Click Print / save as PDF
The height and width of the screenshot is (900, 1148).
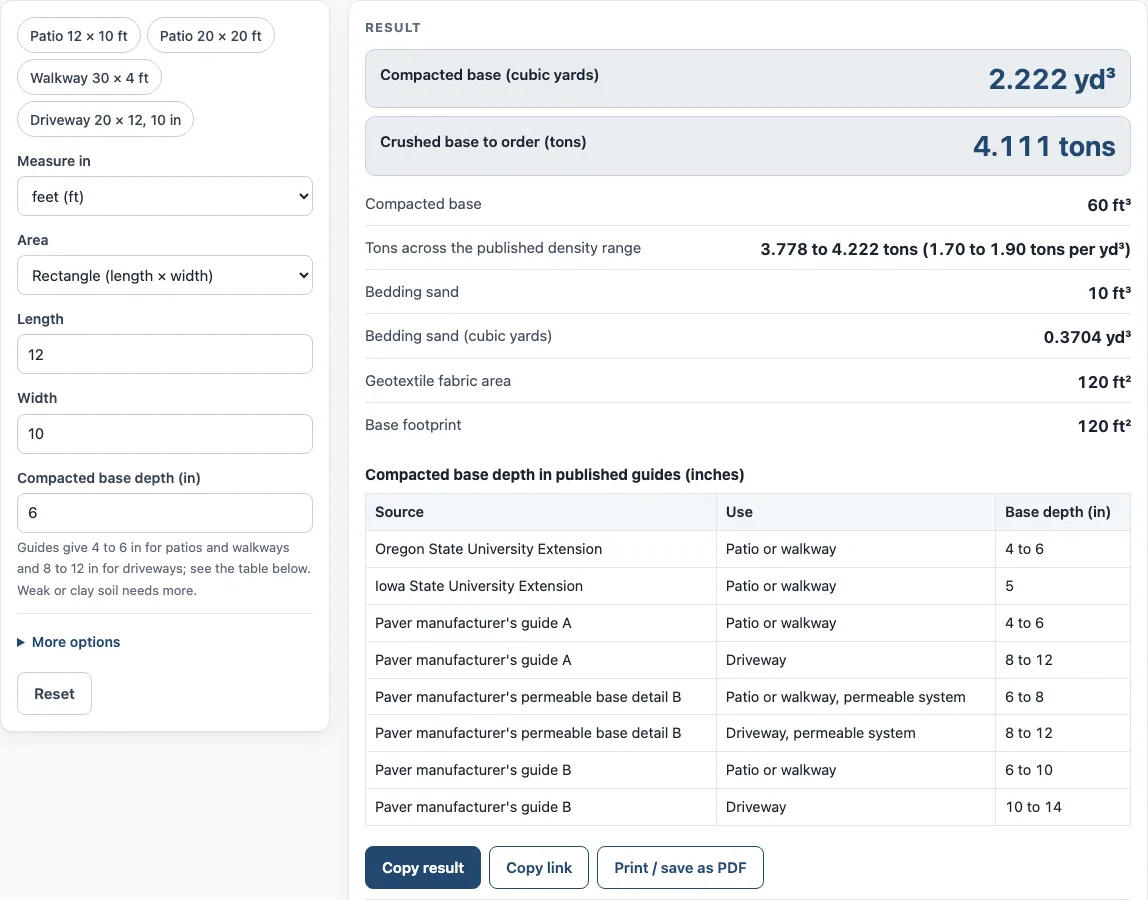pos(680,868)
